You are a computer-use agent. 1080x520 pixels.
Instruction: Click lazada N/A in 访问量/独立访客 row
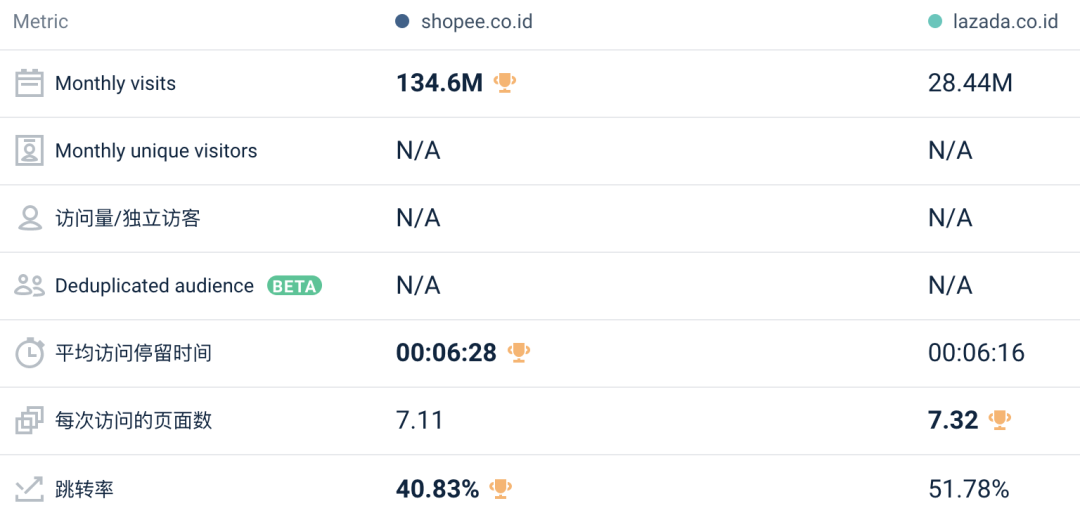[x=951, y=218]
